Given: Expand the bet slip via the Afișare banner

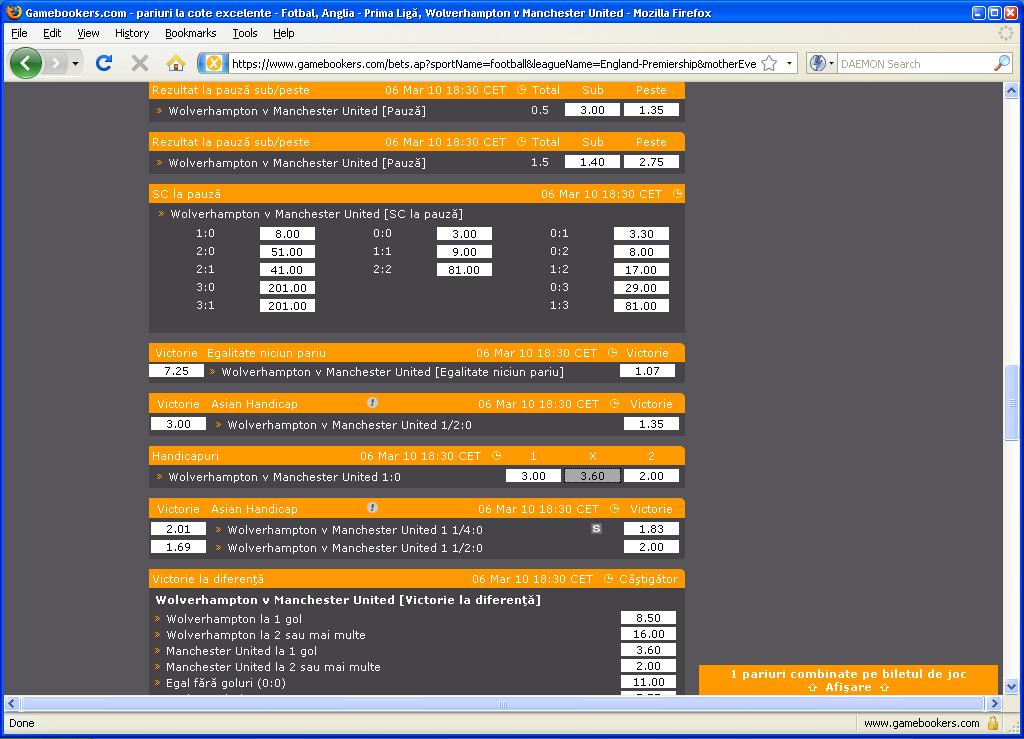Looking at the screenshot, I should [848, 680].
